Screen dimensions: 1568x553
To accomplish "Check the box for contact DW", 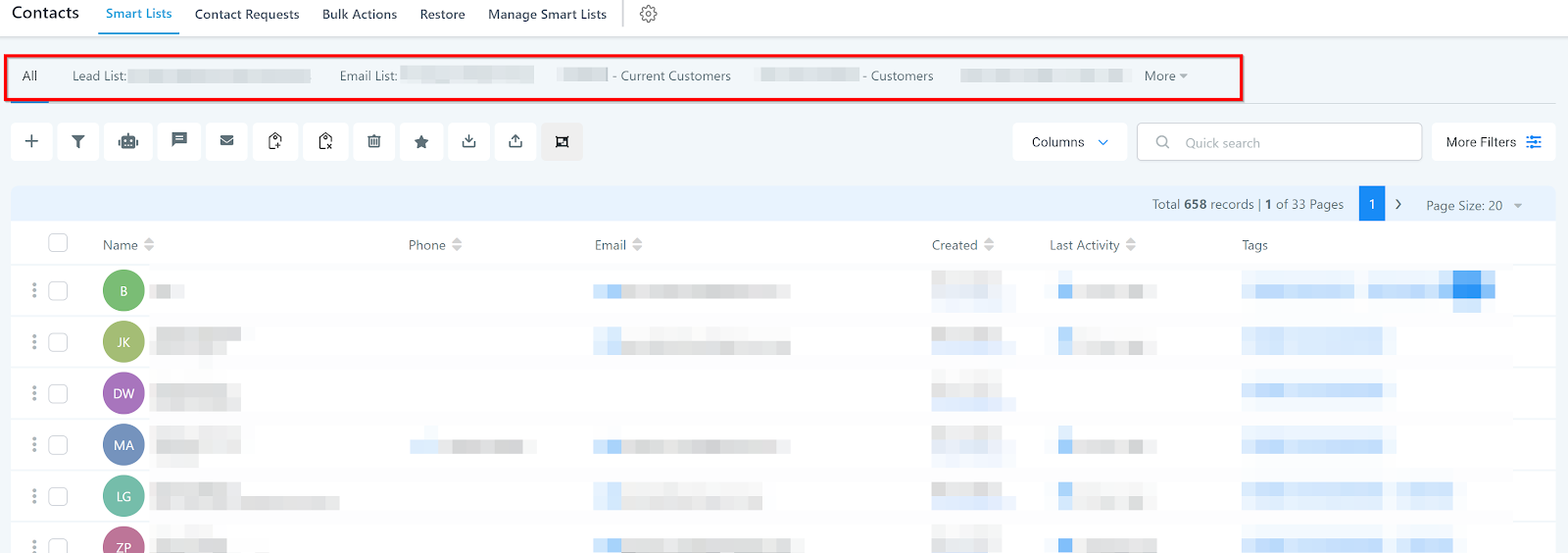I will coord(58,393).
